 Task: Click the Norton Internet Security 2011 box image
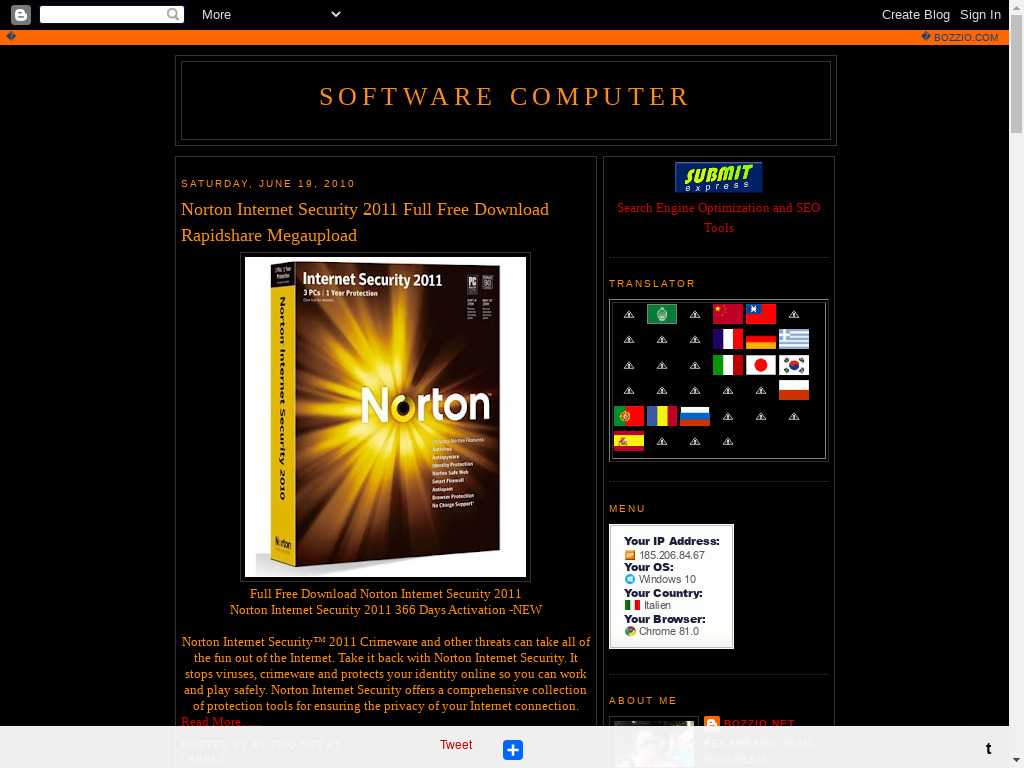tap(385, 417)
